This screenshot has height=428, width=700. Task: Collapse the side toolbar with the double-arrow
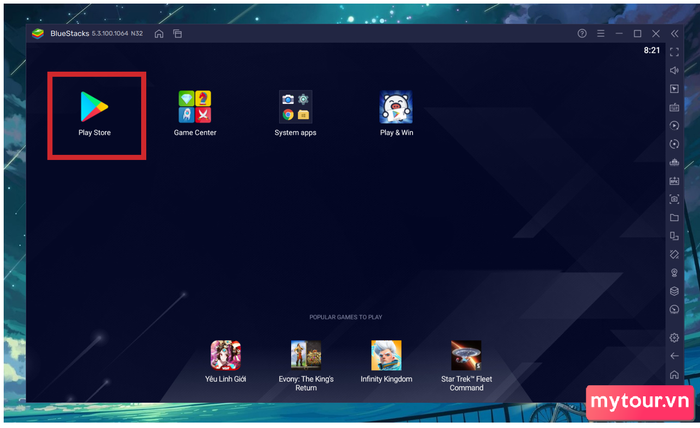(x=674, y=33)
